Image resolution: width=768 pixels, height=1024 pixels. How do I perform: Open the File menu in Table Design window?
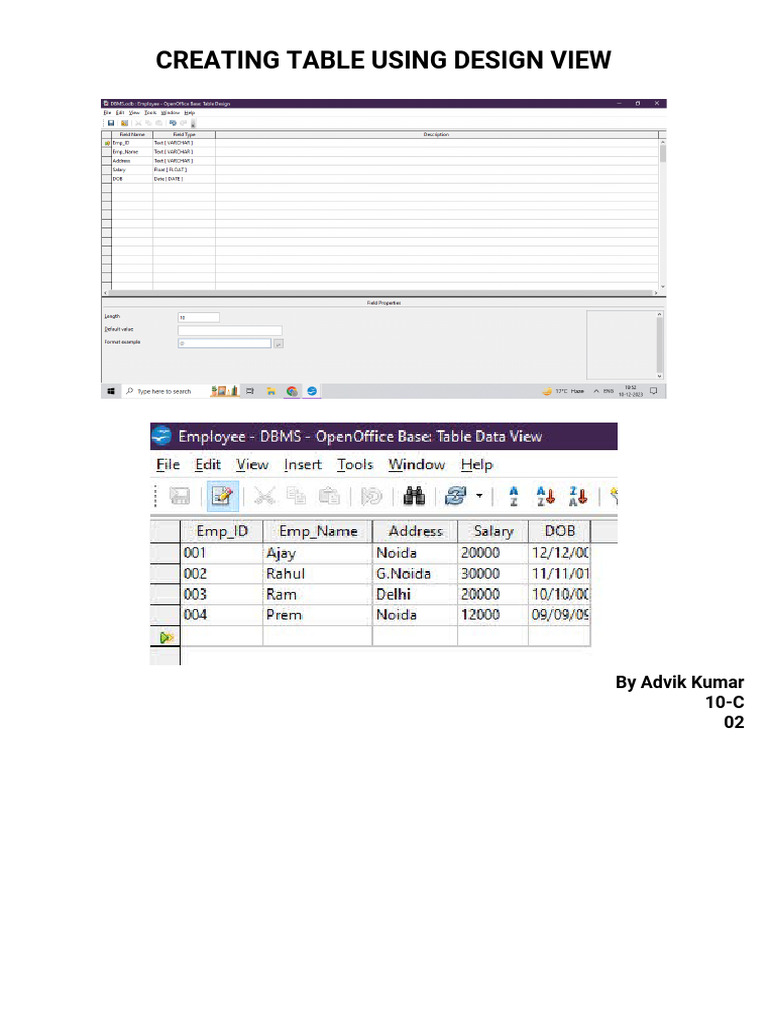(108, 113)
